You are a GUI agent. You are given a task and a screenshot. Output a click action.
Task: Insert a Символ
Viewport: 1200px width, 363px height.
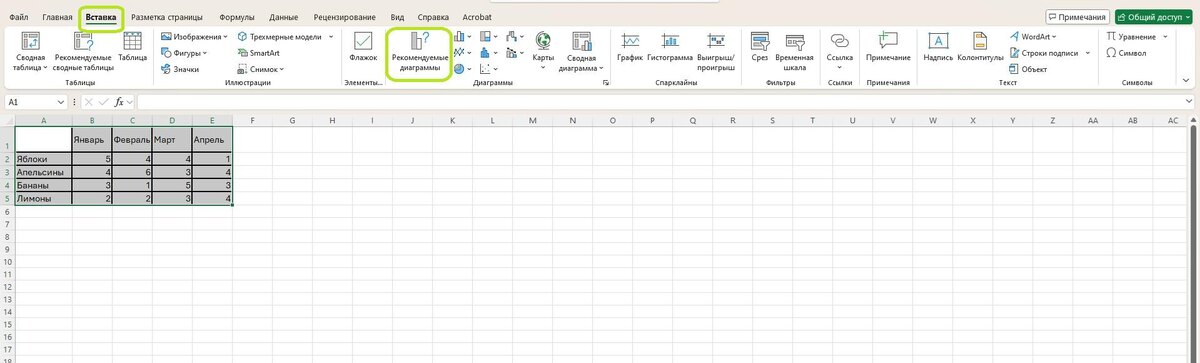pyautogui.click(x=1126, y=53)
